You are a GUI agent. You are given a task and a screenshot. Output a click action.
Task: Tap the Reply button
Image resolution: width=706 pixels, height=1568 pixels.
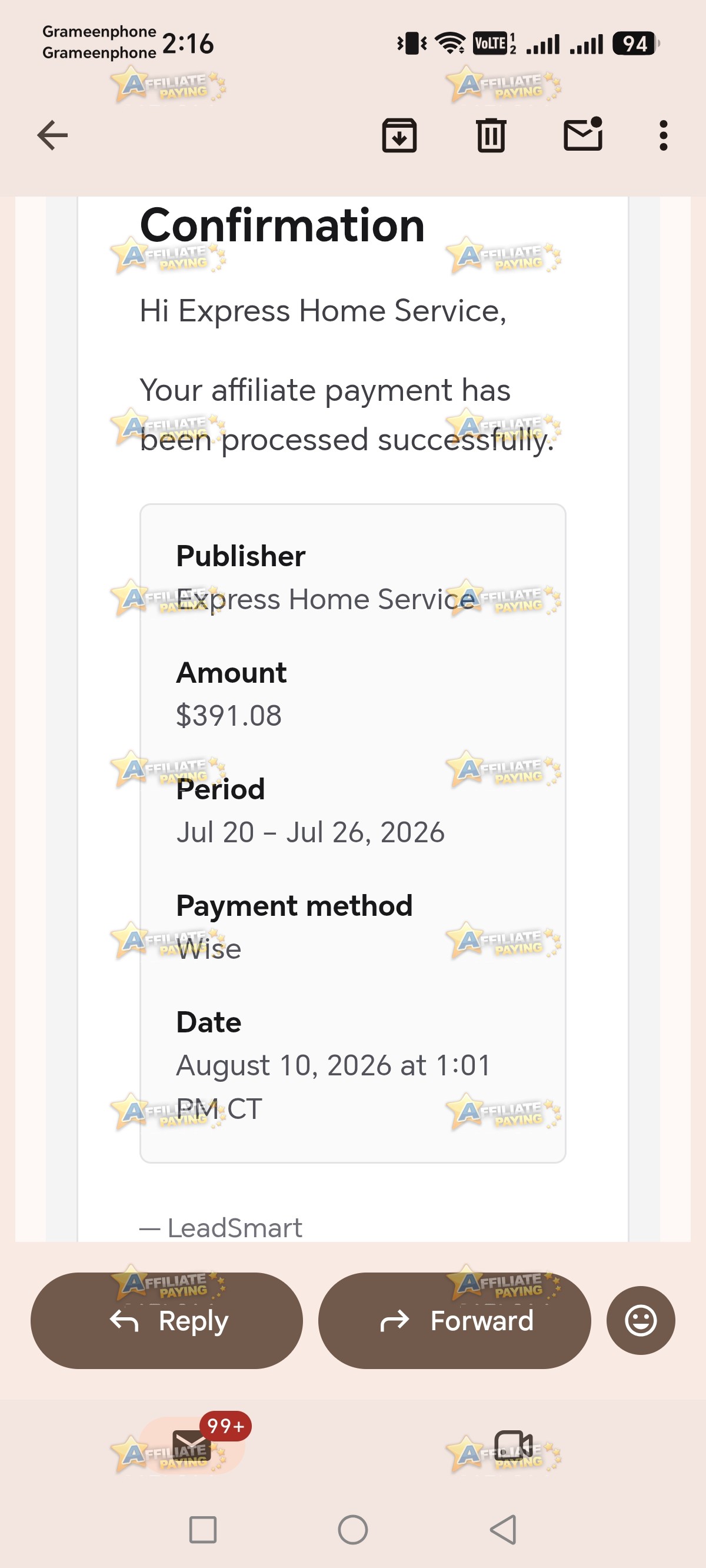tap(166, 1320)
